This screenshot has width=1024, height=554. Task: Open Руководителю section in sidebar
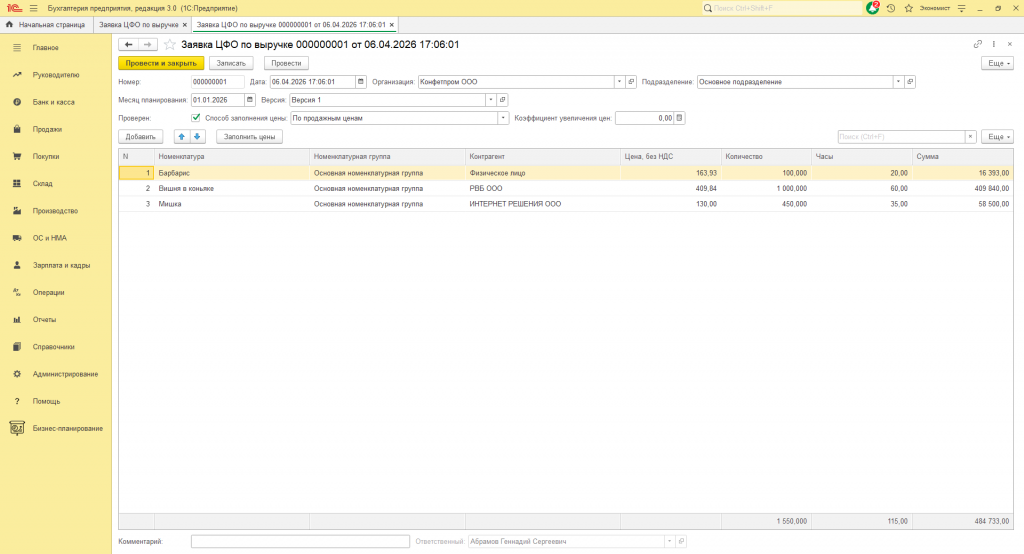point(56,75)
